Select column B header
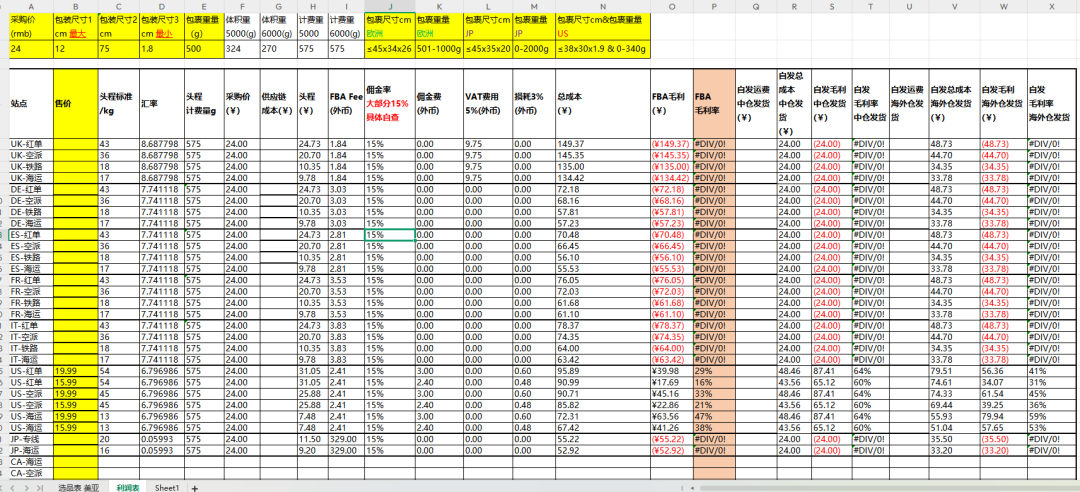 (75, 6)
